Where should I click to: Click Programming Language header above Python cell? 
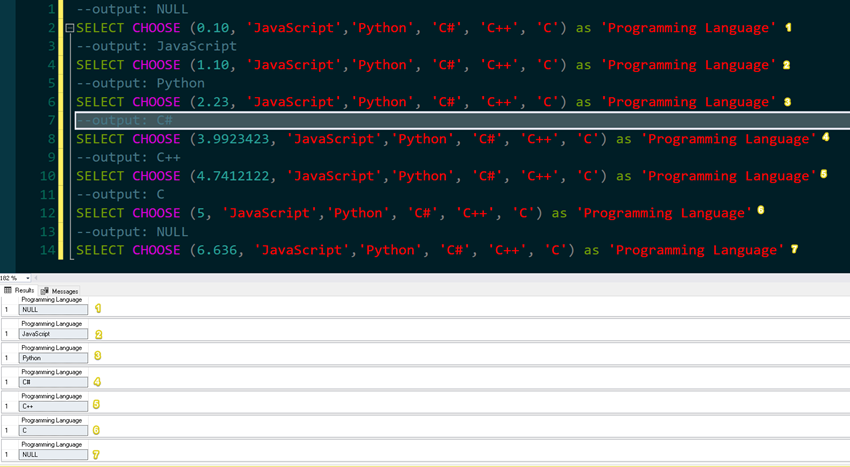click(x=51, y=348)
